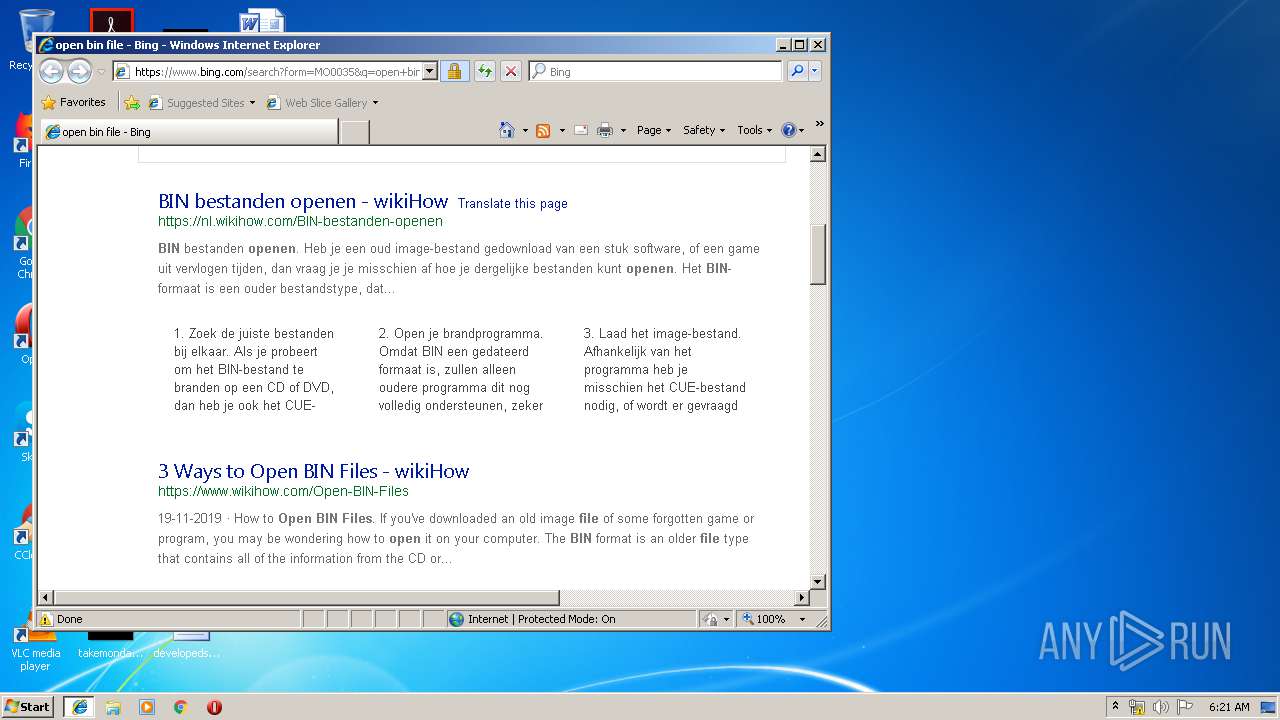Click Internet Explorer taskbar icon
Image resolution: width=1280 pixels, height=720 pixels.
(79, 706)
